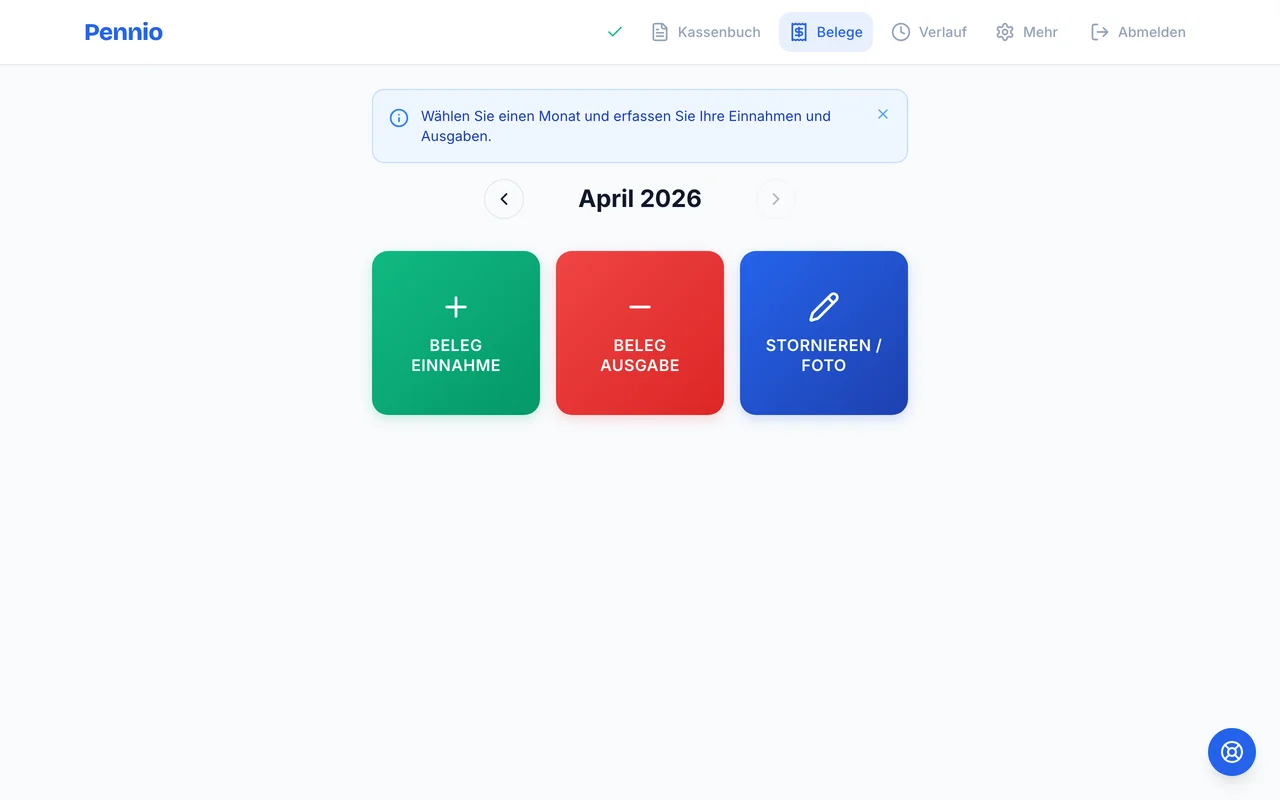Click the Belege receipt icon

[x=798, y=32]
